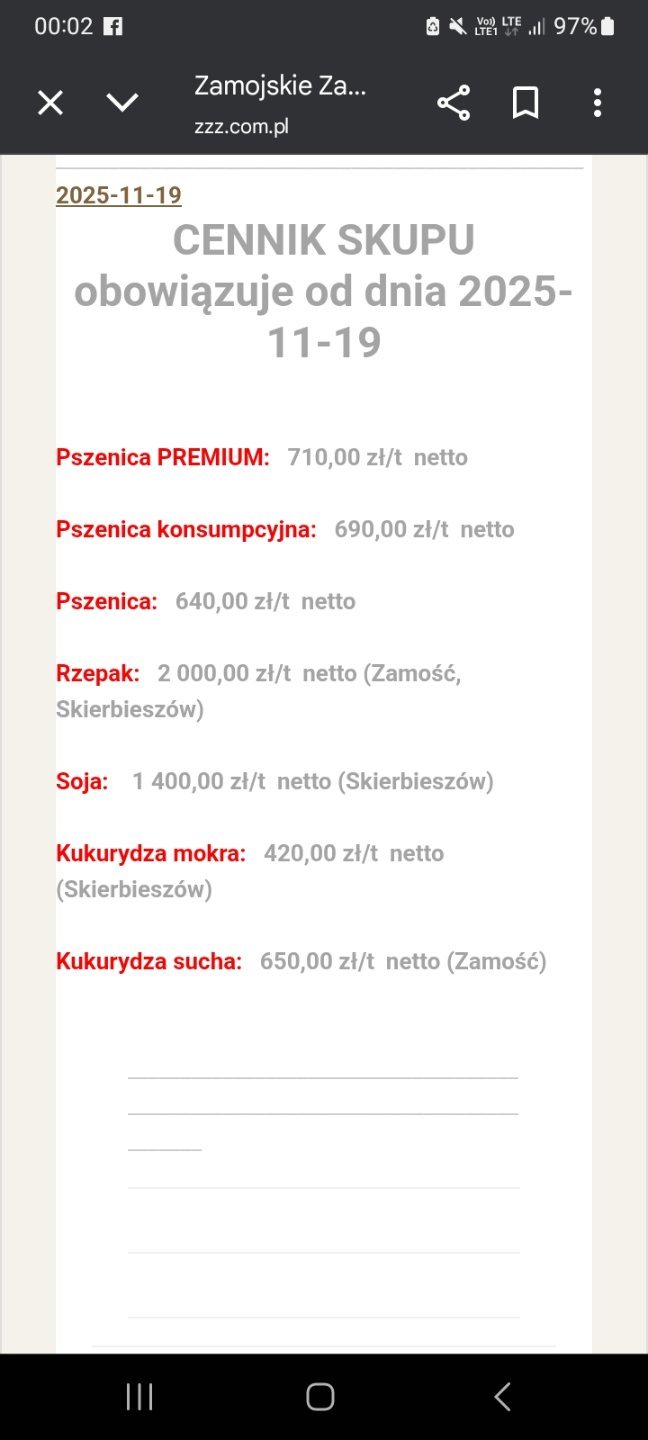Tap the Kukurydza mokra label
This screenshot has width=648, height=1440.
151,853
